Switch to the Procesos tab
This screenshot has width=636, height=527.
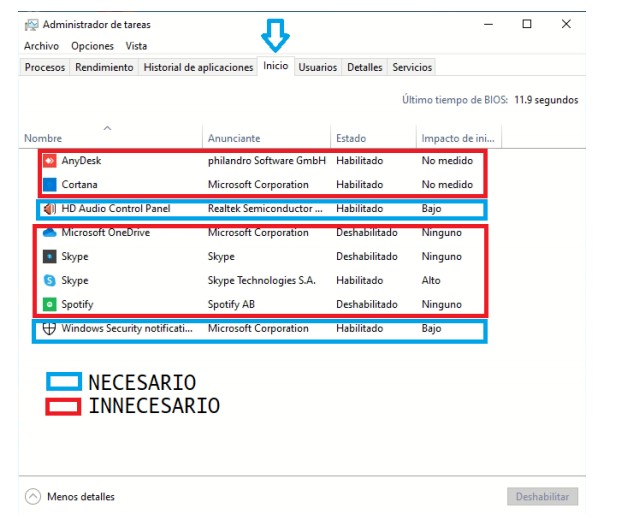click(45, 67)
